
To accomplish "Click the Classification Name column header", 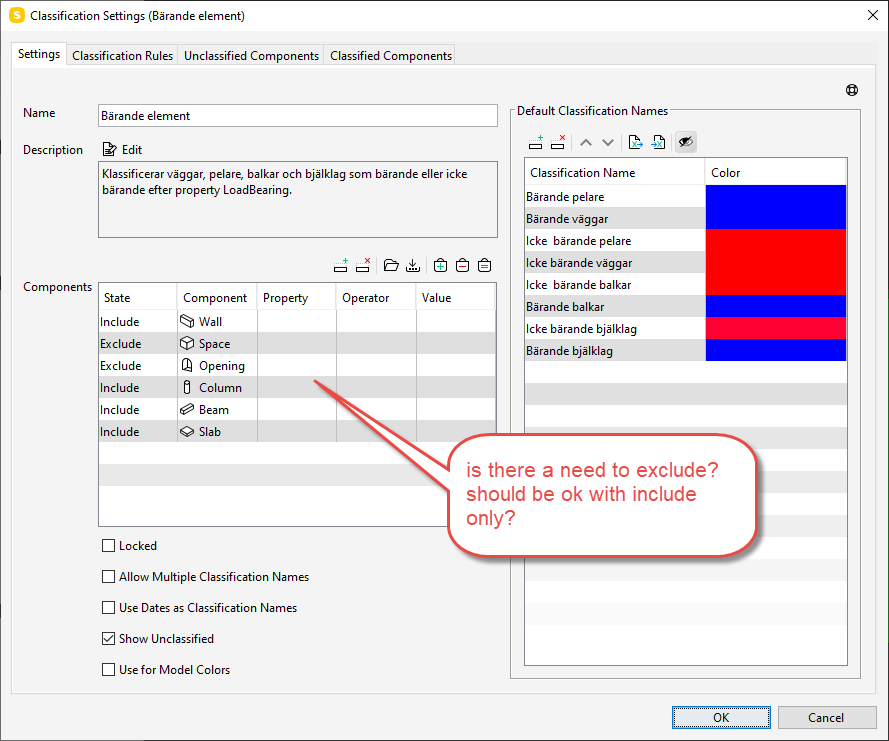I will pyautogui.click(x=615, y=172).
